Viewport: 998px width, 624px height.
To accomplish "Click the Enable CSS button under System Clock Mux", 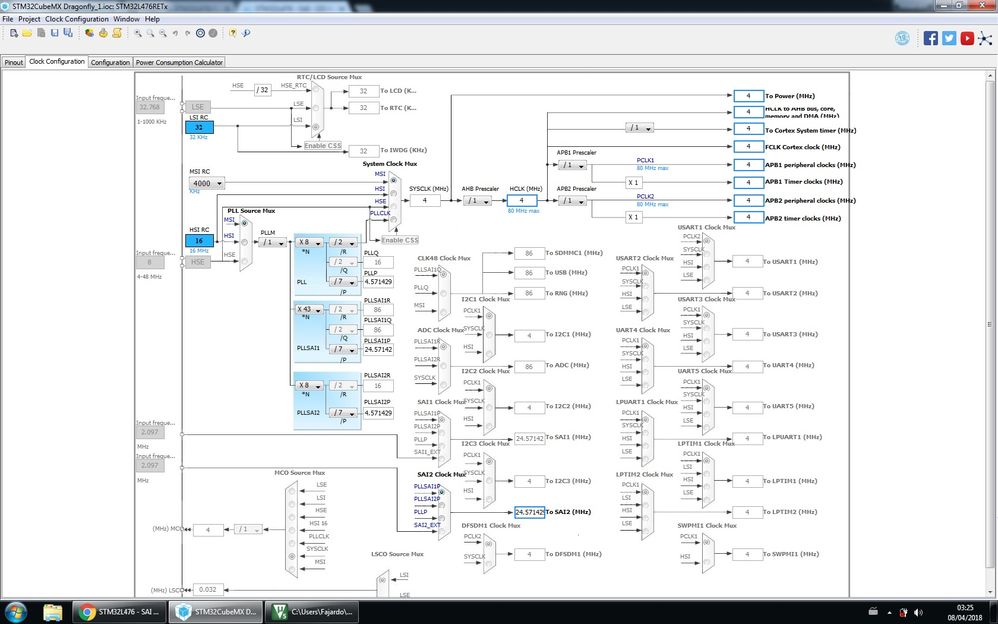I will click(400, 240).
